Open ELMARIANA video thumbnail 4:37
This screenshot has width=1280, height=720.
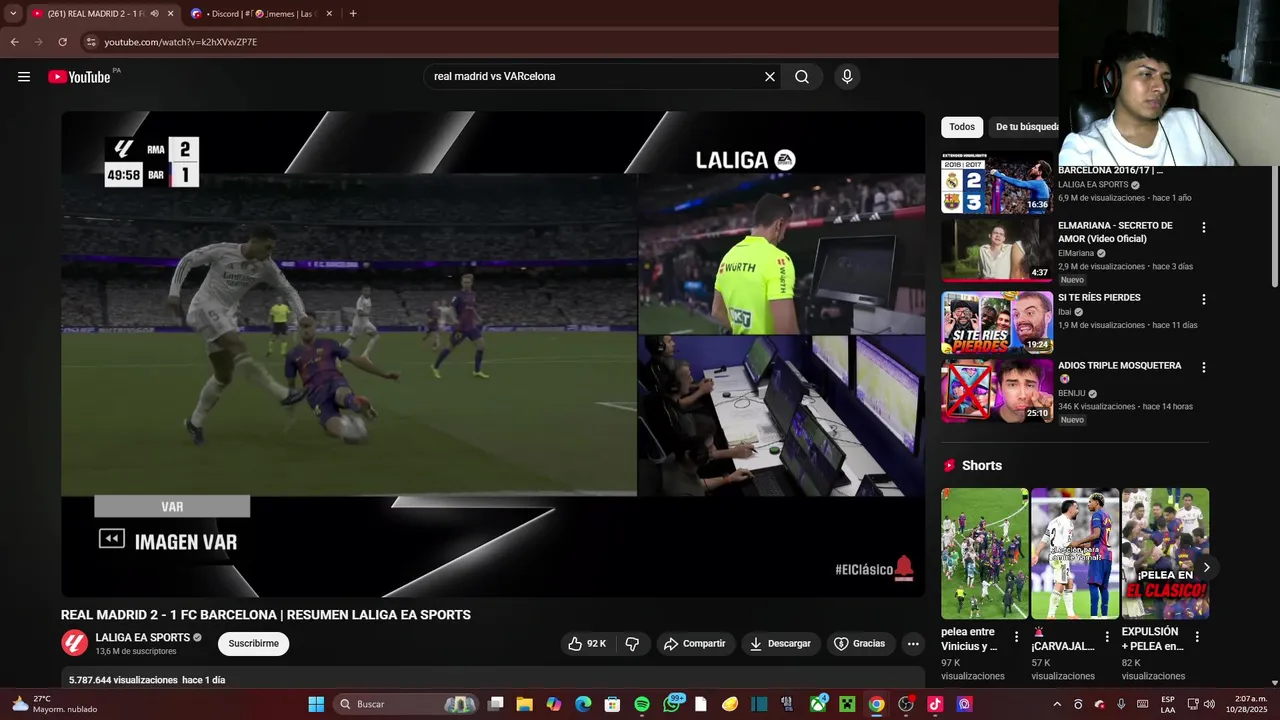click(997, 250)
